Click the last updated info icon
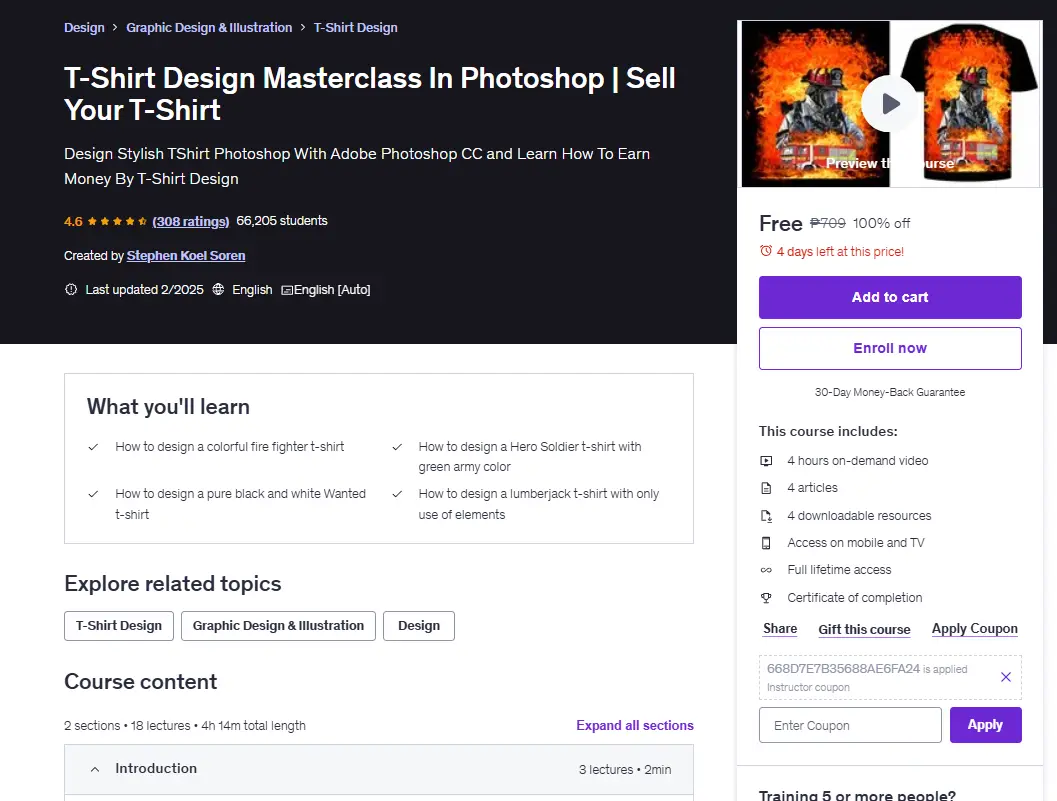The height and width of the screenshot is (801, 1057). click(71, 289)
